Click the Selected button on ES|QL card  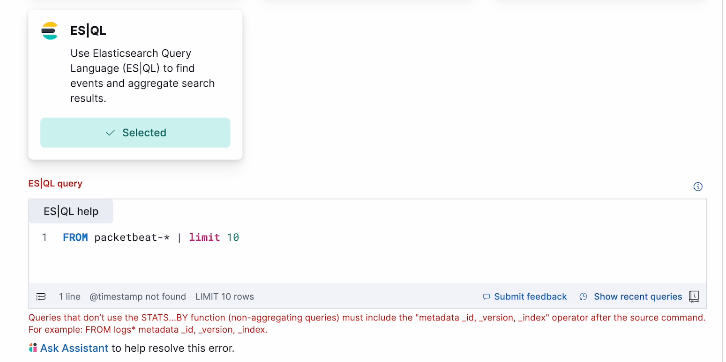pyautogui.click(x=135, y=133)
